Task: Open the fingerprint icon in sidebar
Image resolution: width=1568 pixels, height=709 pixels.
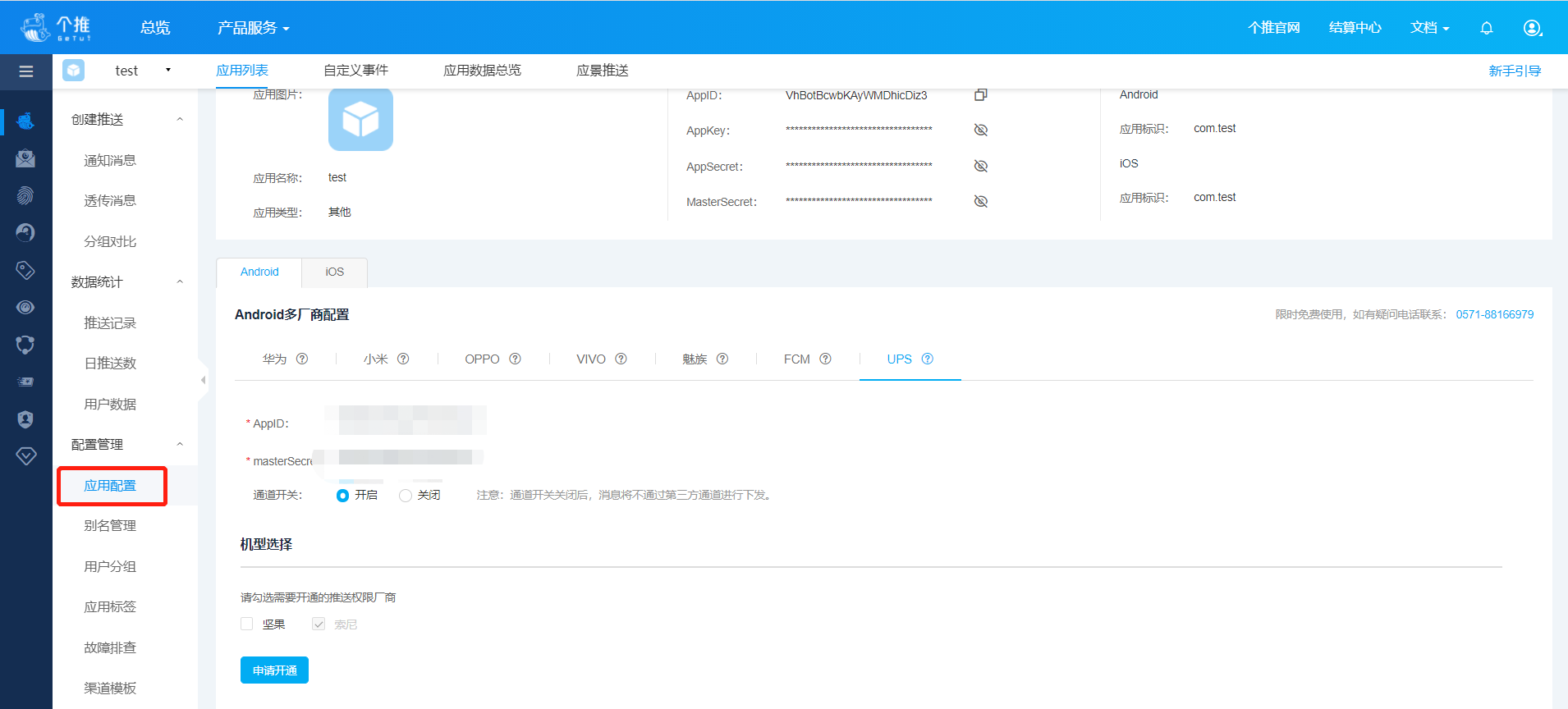Action: tap(25, 195)
